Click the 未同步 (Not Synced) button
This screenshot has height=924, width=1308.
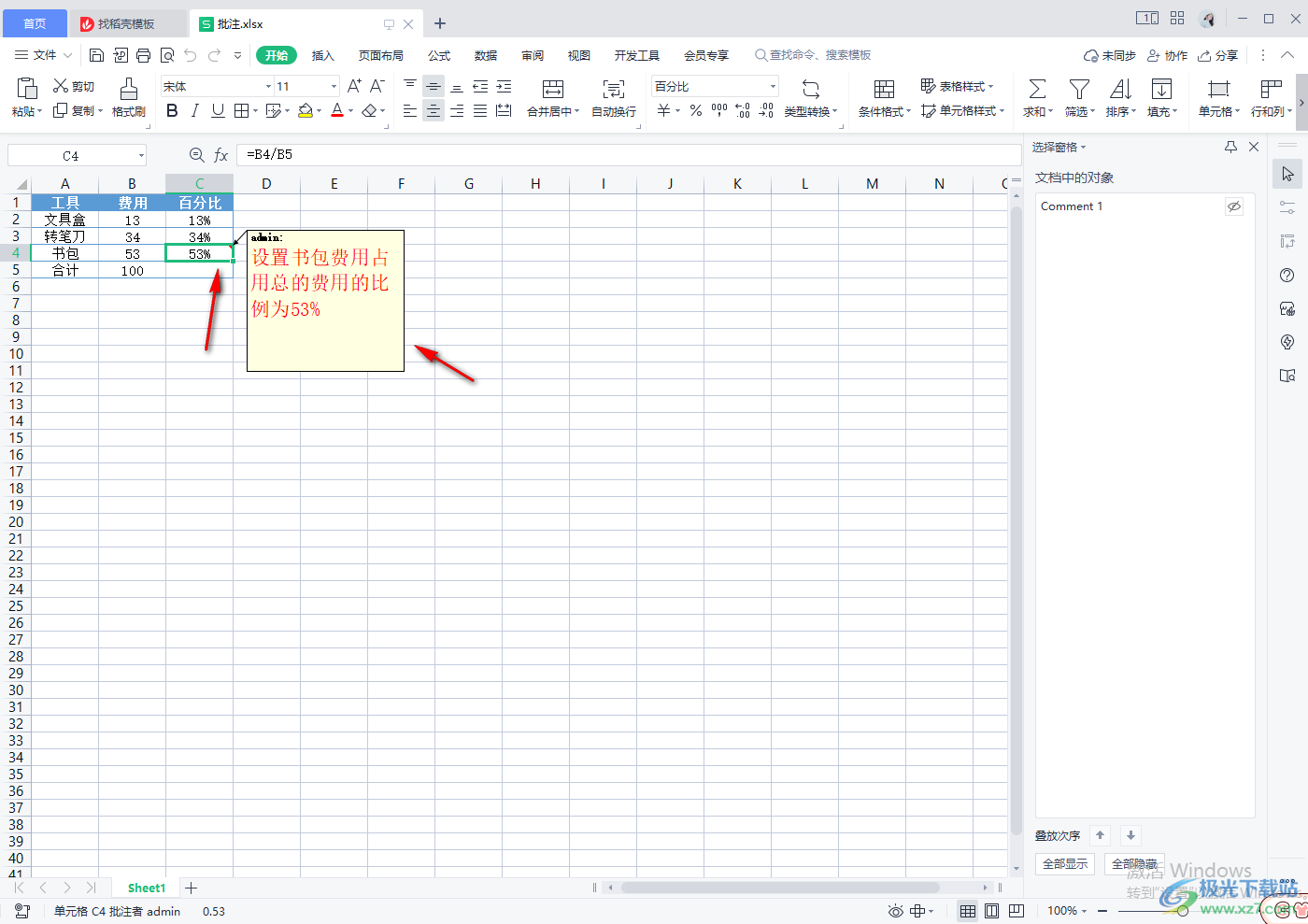pyautogui.click(x=1110, y=55)
